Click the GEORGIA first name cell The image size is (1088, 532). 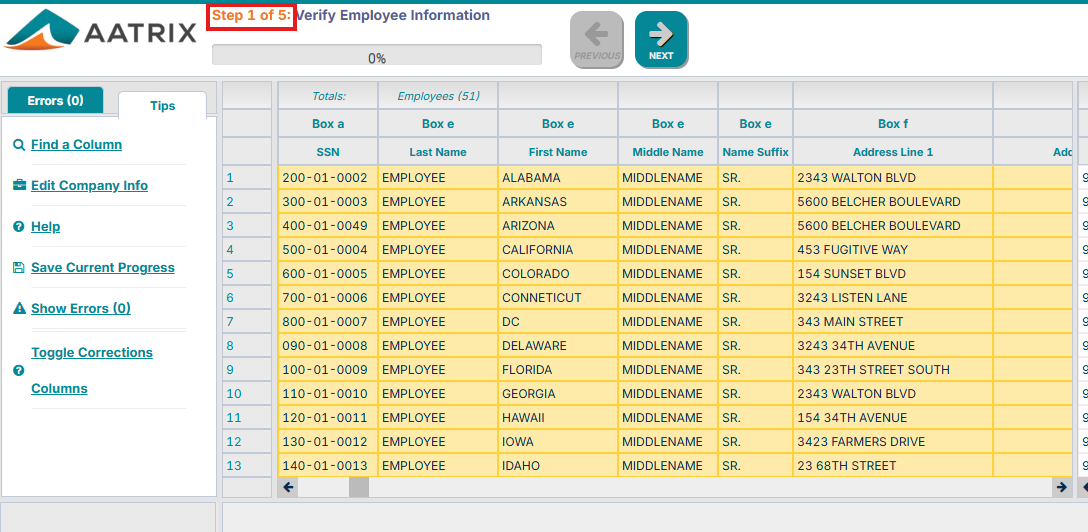pyautogui.click(x=558, y=393)
